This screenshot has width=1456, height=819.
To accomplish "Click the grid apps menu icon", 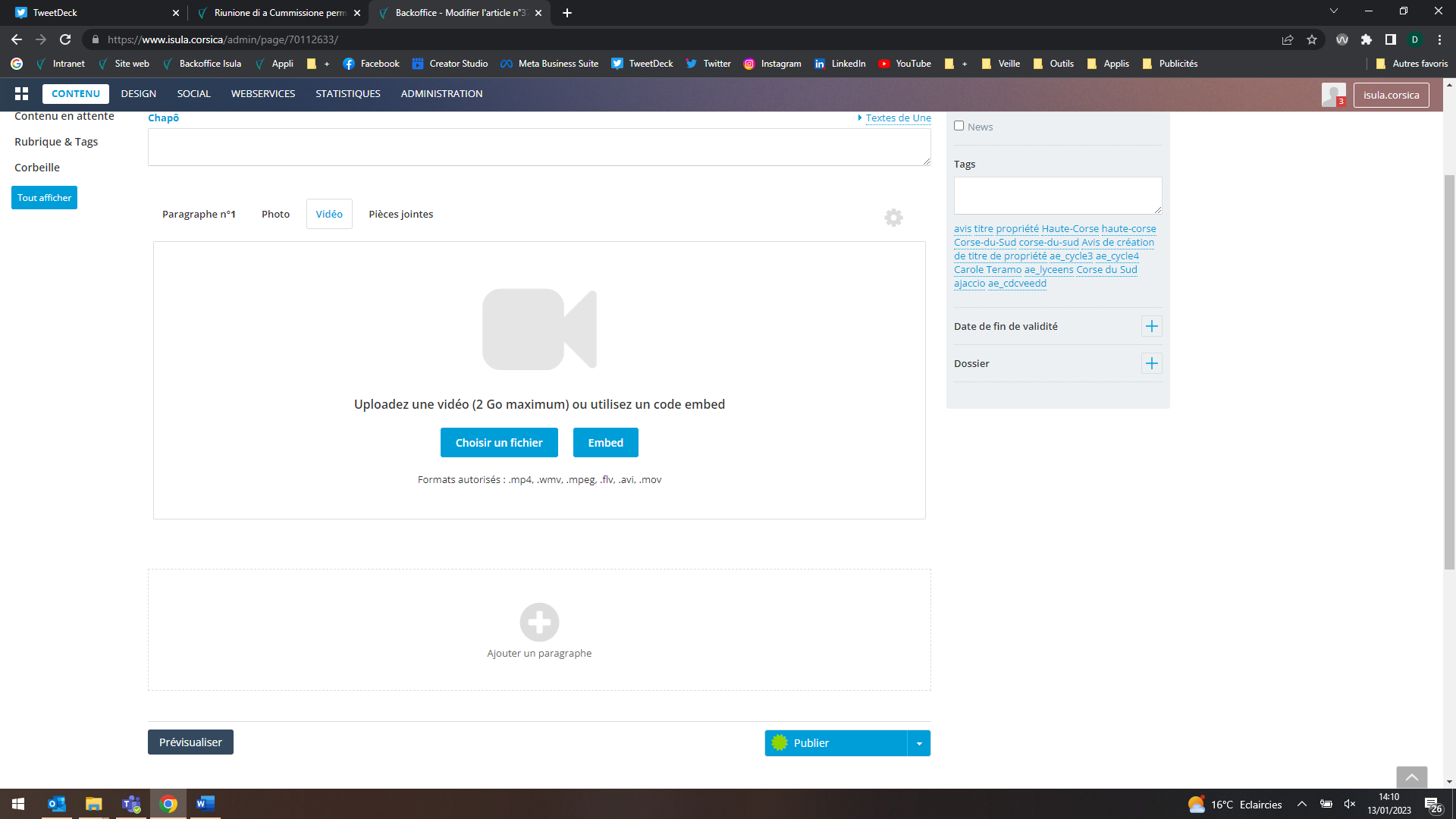I will point(21,93).
